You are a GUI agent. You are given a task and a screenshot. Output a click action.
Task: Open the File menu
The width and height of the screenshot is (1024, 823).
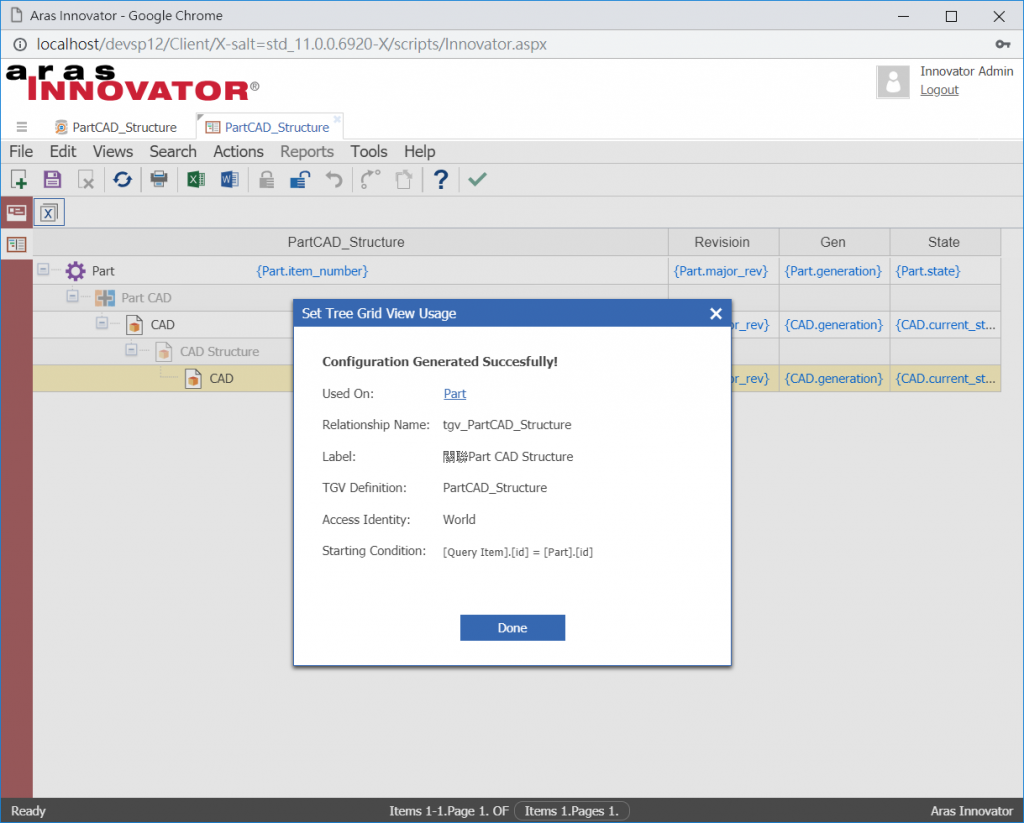click(x=21, y=152)
